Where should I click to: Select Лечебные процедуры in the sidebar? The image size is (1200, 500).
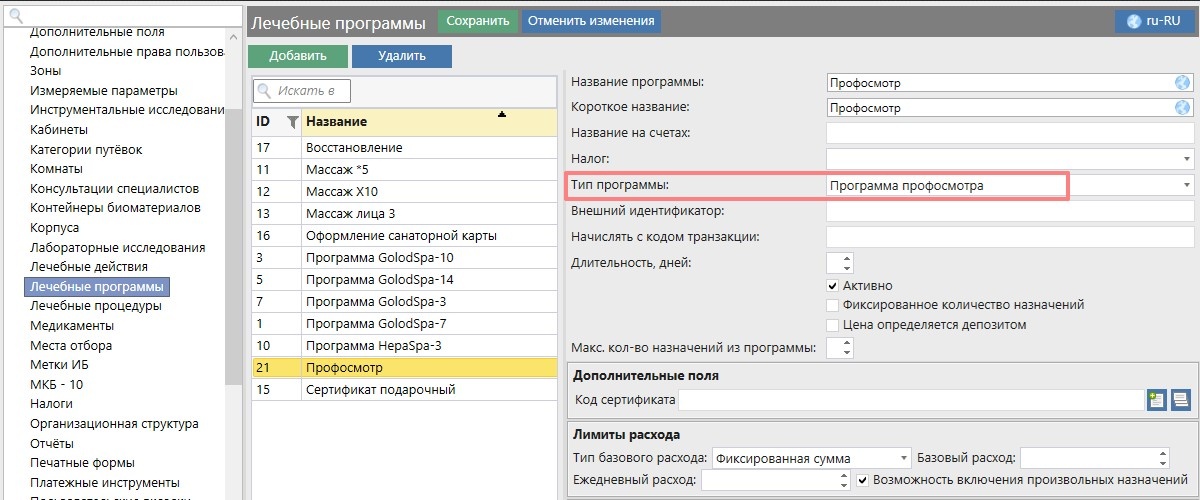tap(96, 306)
